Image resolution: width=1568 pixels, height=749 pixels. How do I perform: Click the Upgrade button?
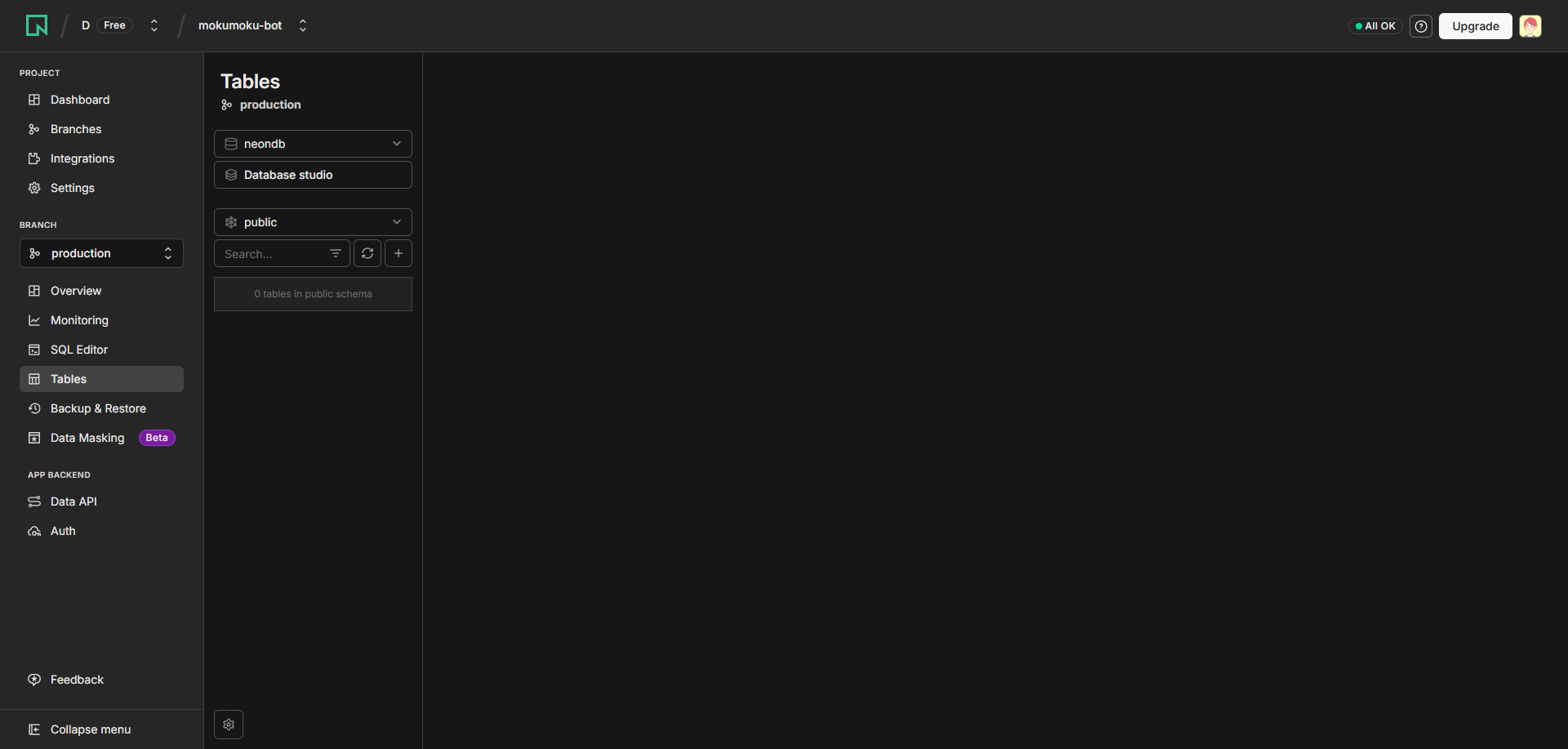tap(1475, 26)
